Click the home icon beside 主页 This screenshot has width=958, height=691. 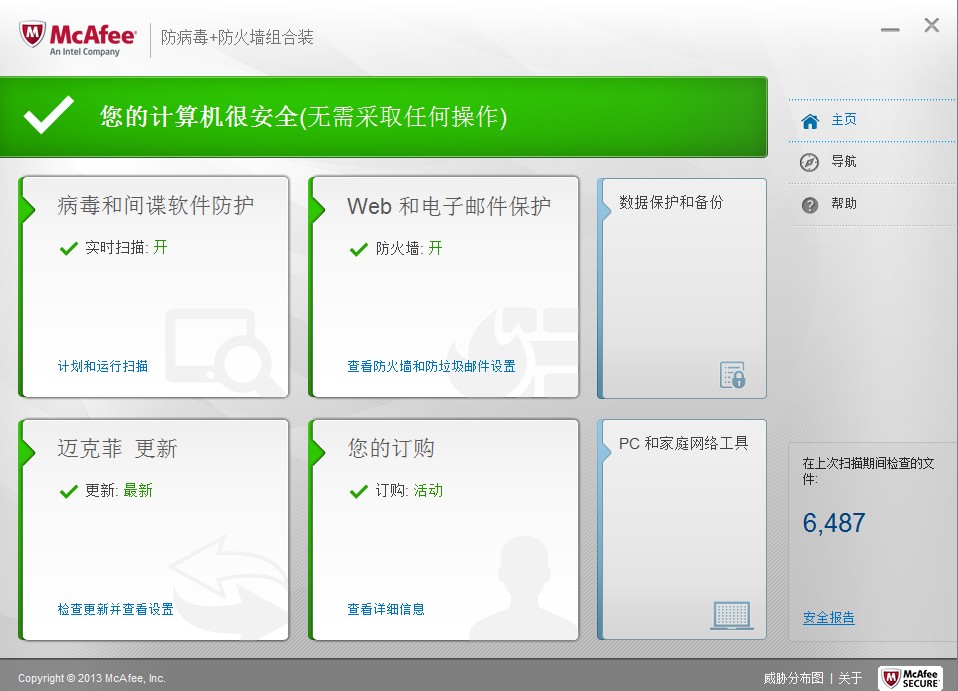[810, 121]
